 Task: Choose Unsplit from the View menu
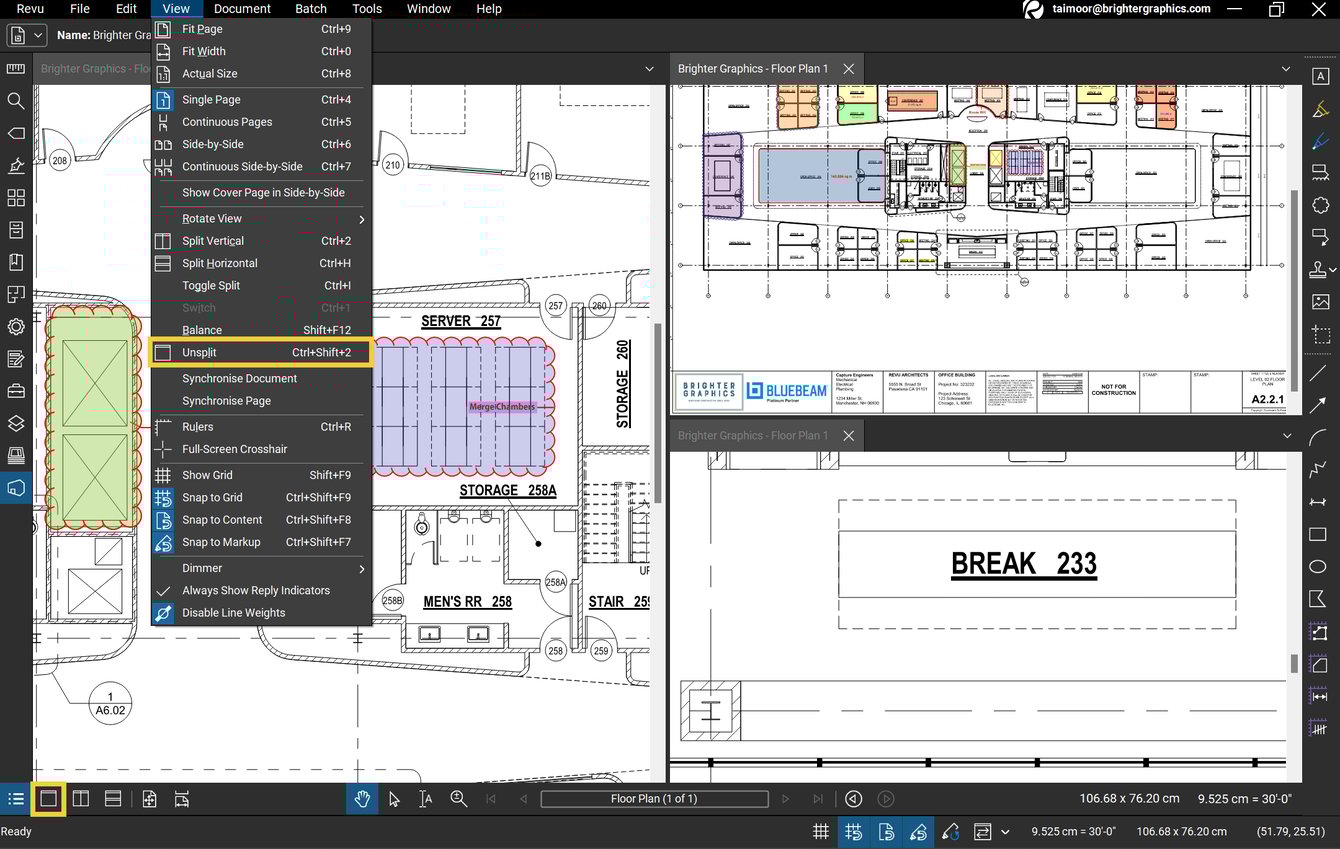click(x=199, y=352)
